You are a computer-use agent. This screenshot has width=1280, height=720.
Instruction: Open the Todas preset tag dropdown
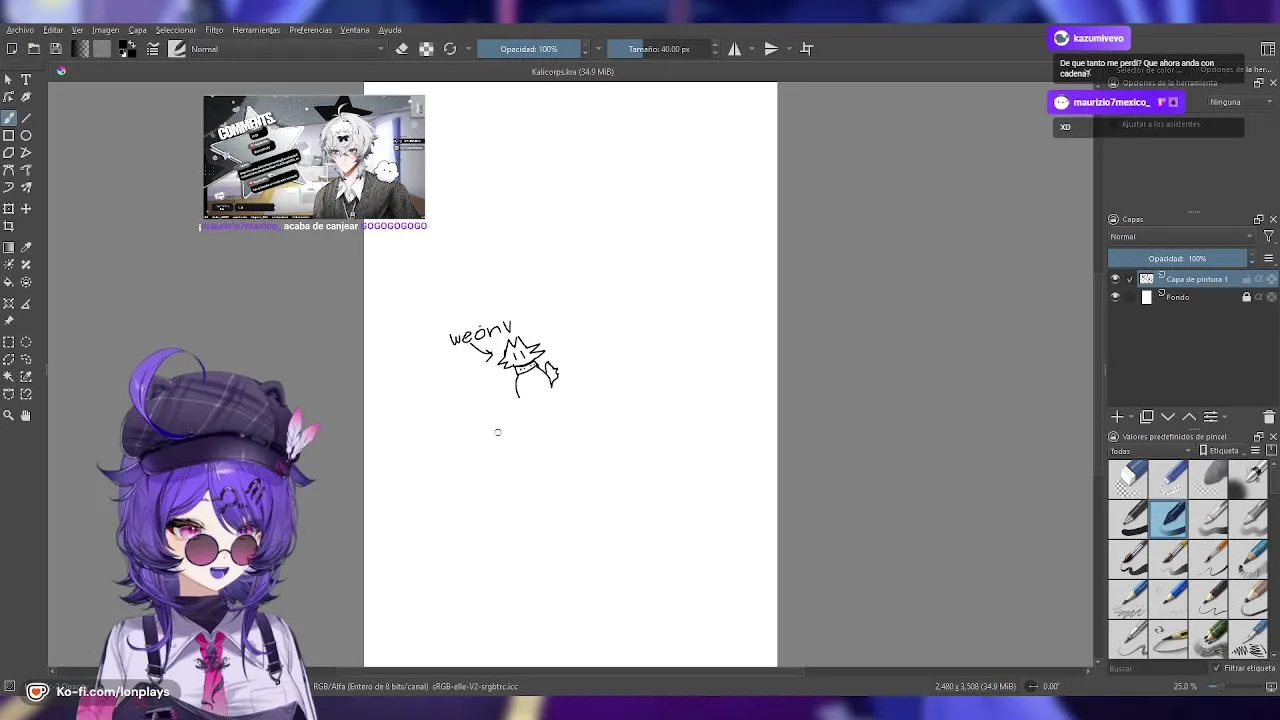1151,451
